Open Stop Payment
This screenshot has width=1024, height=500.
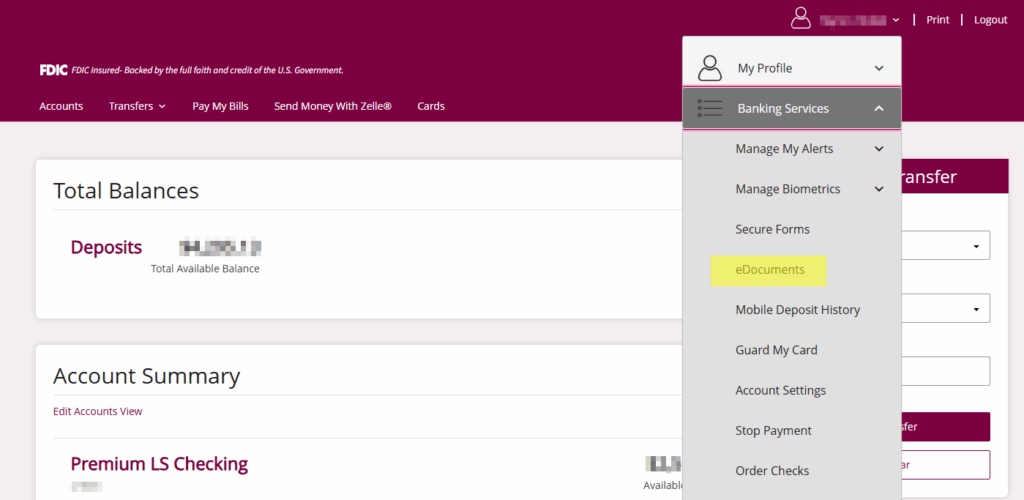click(x=773, y=431)
